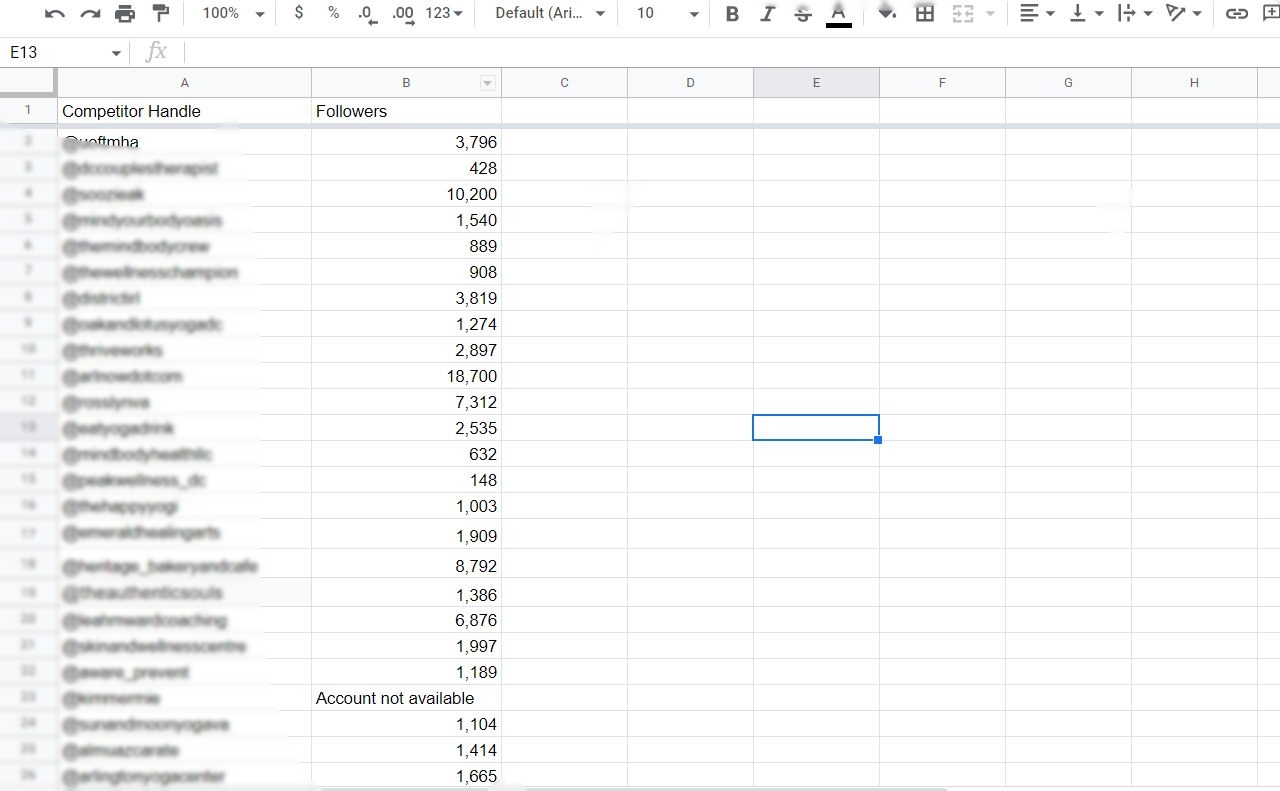Select the cell showing 632
This screenshot has width=1280, height=791.
[x=406, y=454]
